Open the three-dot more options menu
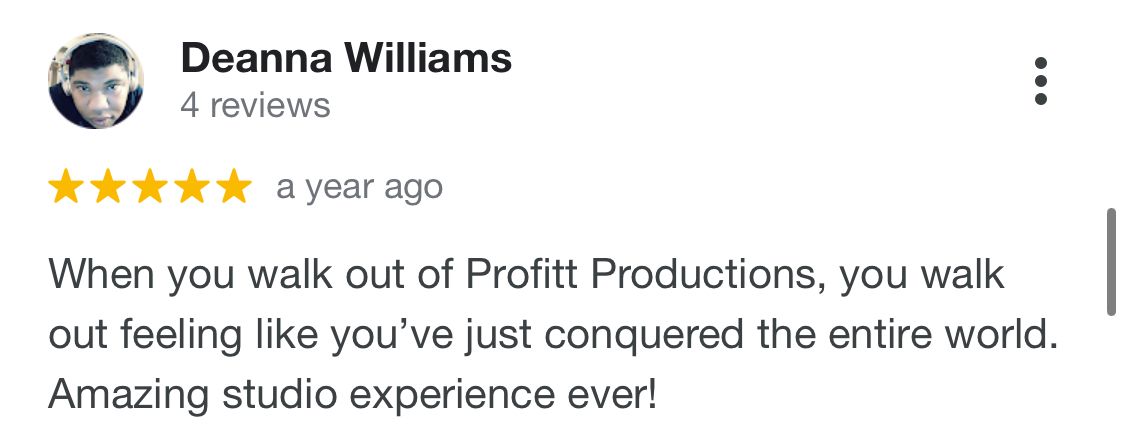Image resolution: width=1125 pixels, height=445 pixels. (x=1040, y=81)
